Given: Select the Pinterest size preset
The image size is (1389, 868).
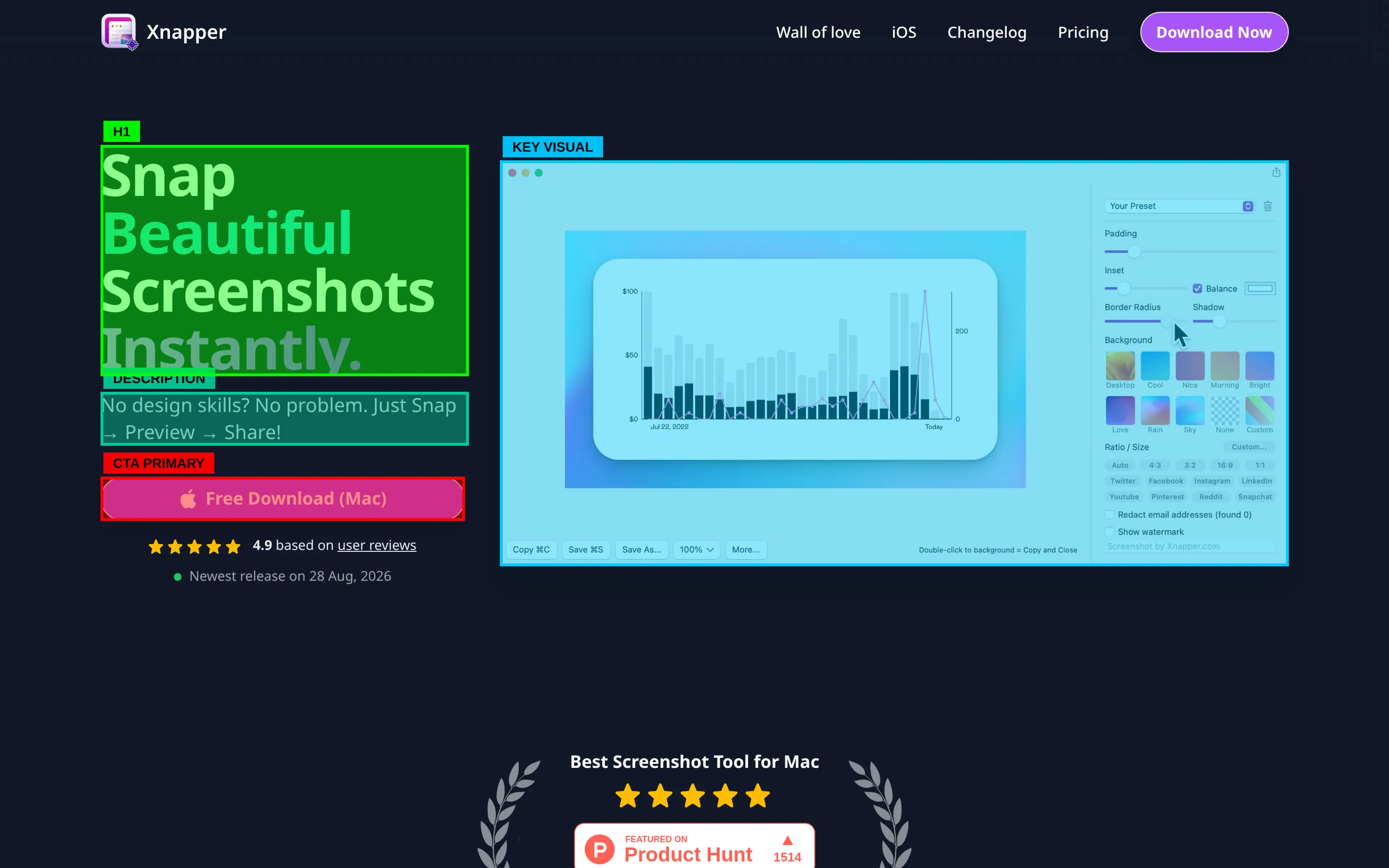Looking at the screenshot, I should tap(1168, 497).
